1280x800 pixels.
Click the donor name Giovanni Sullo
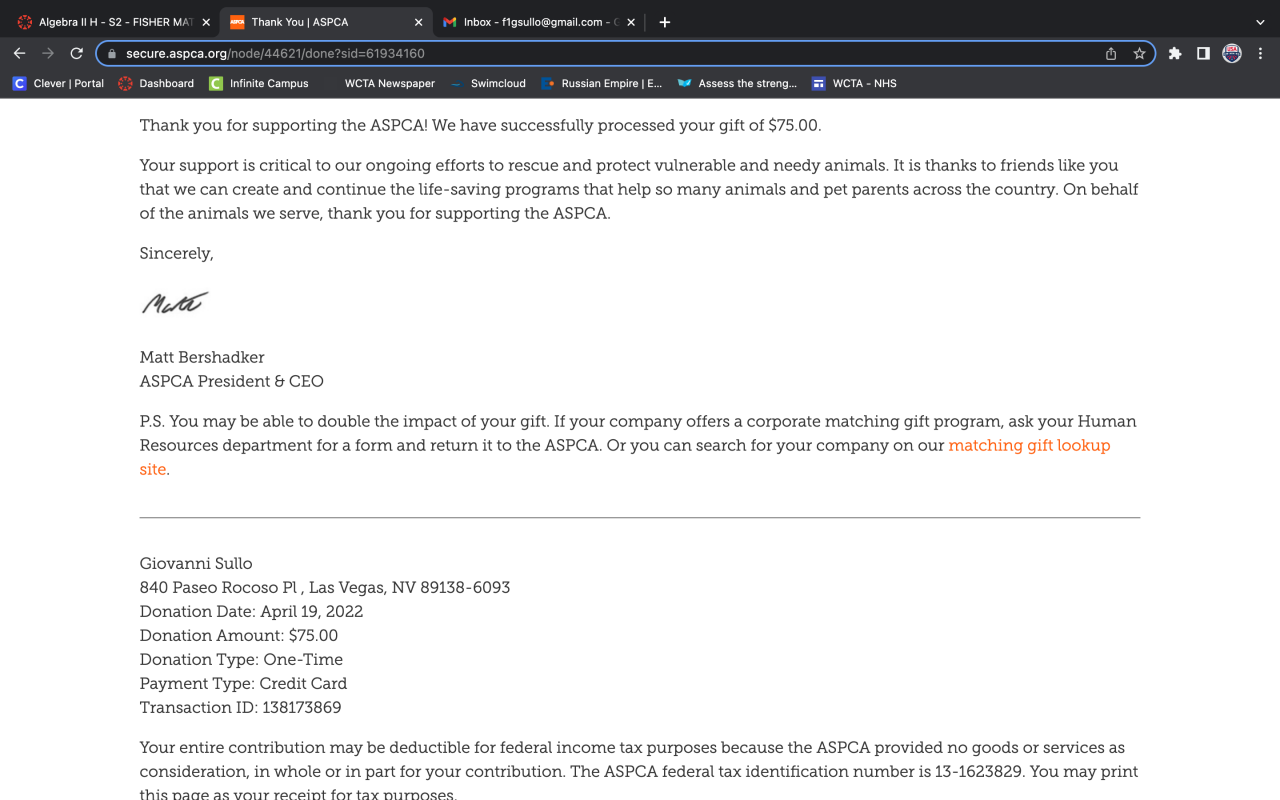(x=196, y=564)
